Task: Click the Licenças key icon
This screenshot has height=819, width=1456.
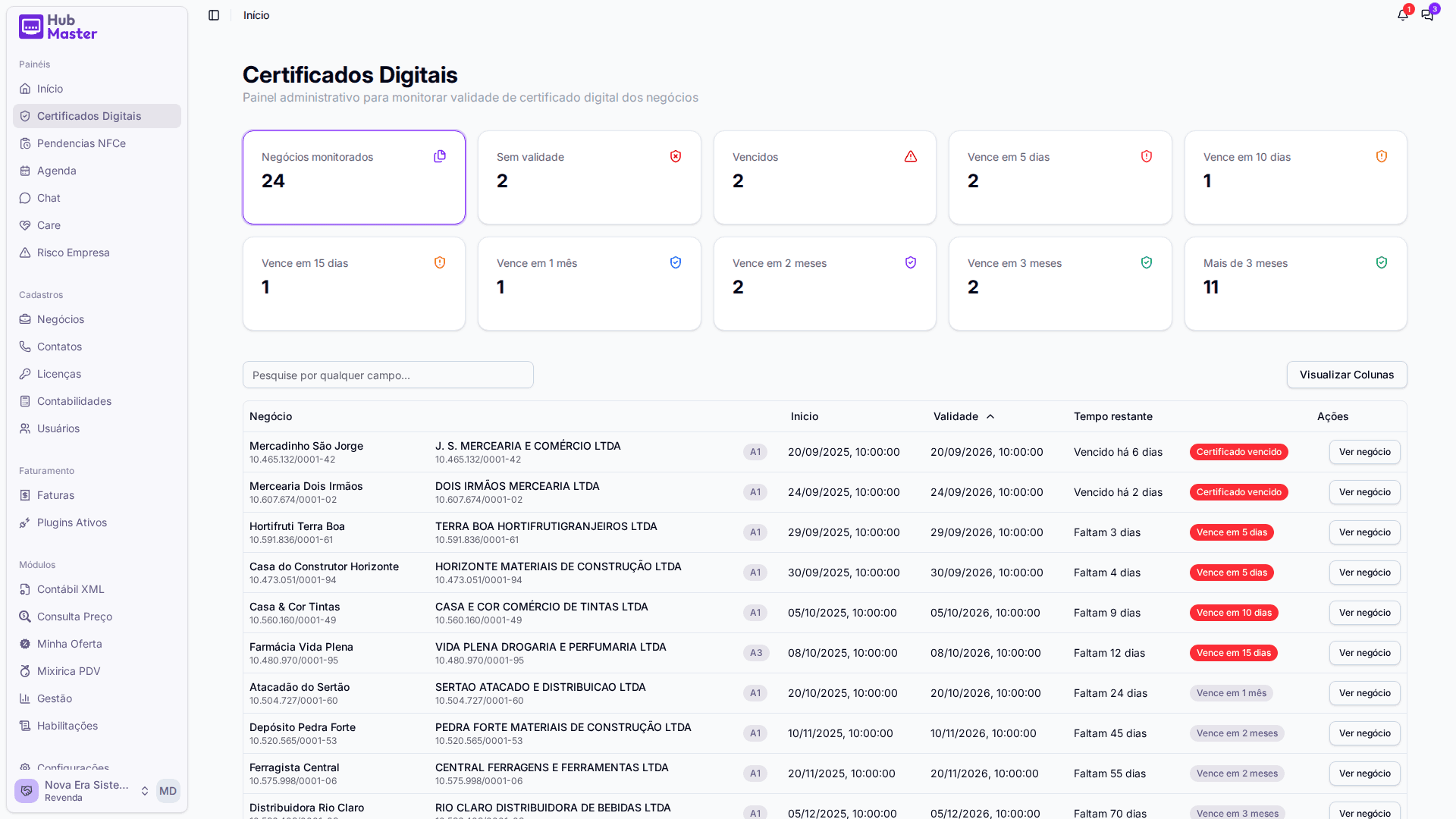Action: (x=25, y=374)
